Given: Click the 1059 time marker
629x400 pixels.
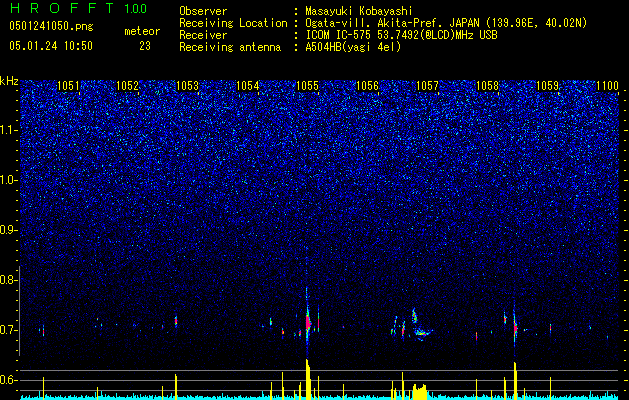Looking at the screenshot, I should tap(548, 85).
